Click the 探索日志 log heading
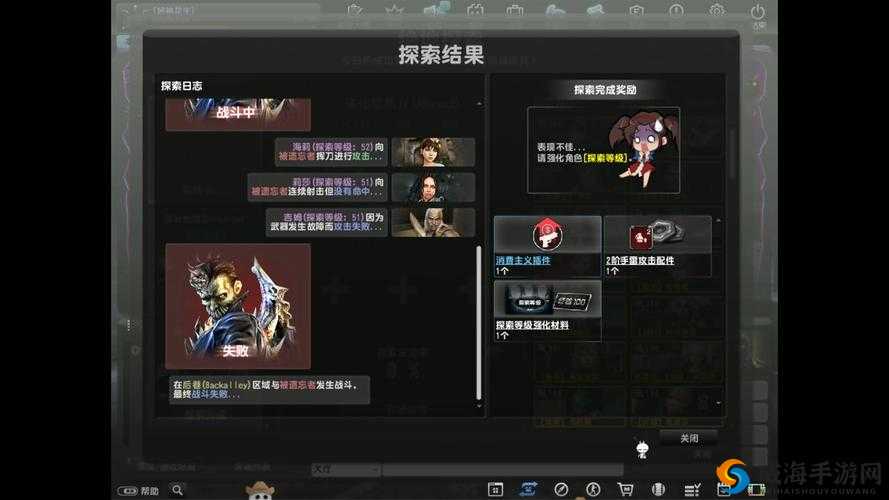889x500 pixels. pos(181,86)
